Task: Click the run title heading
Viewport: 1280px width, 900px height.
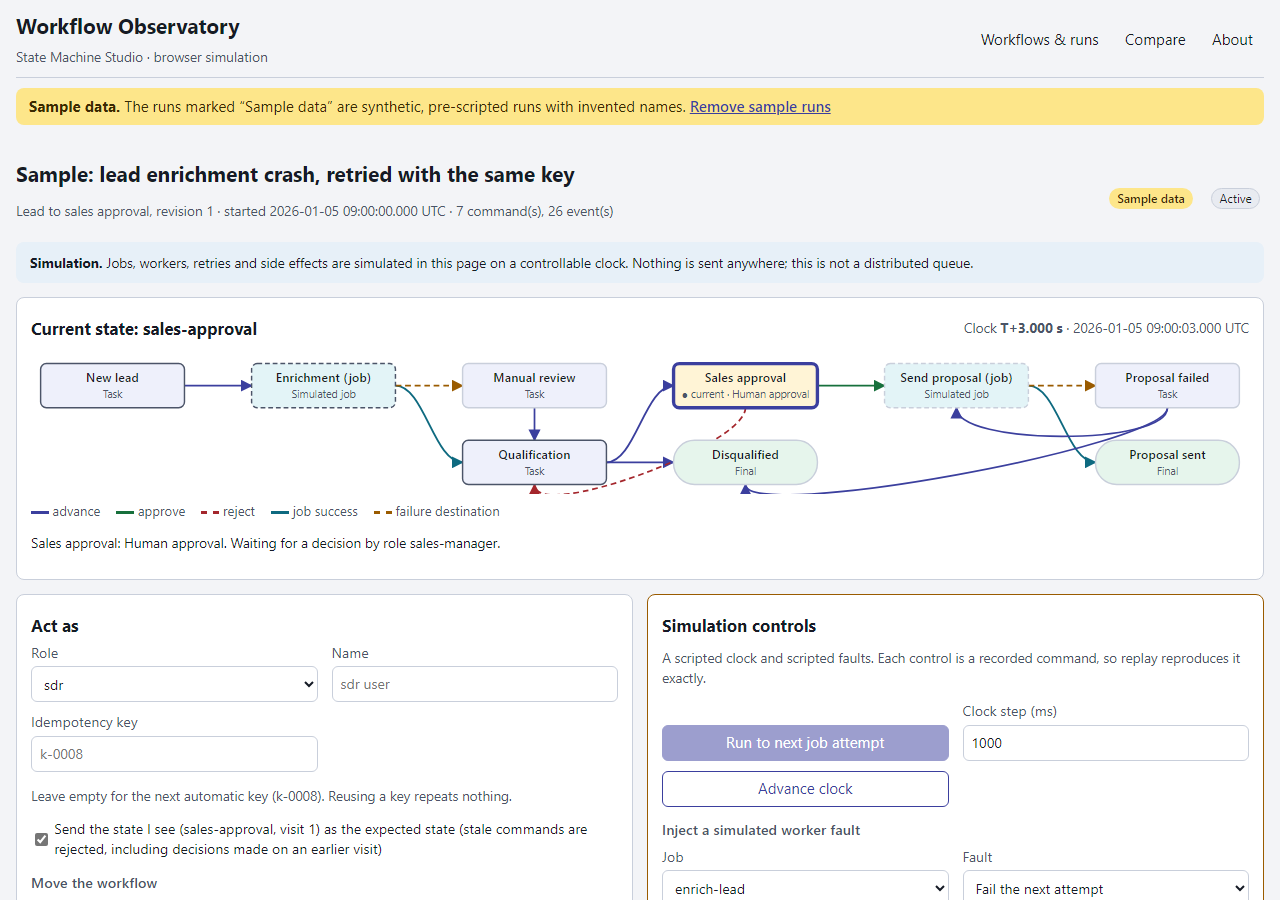Action: coord(295,176)
